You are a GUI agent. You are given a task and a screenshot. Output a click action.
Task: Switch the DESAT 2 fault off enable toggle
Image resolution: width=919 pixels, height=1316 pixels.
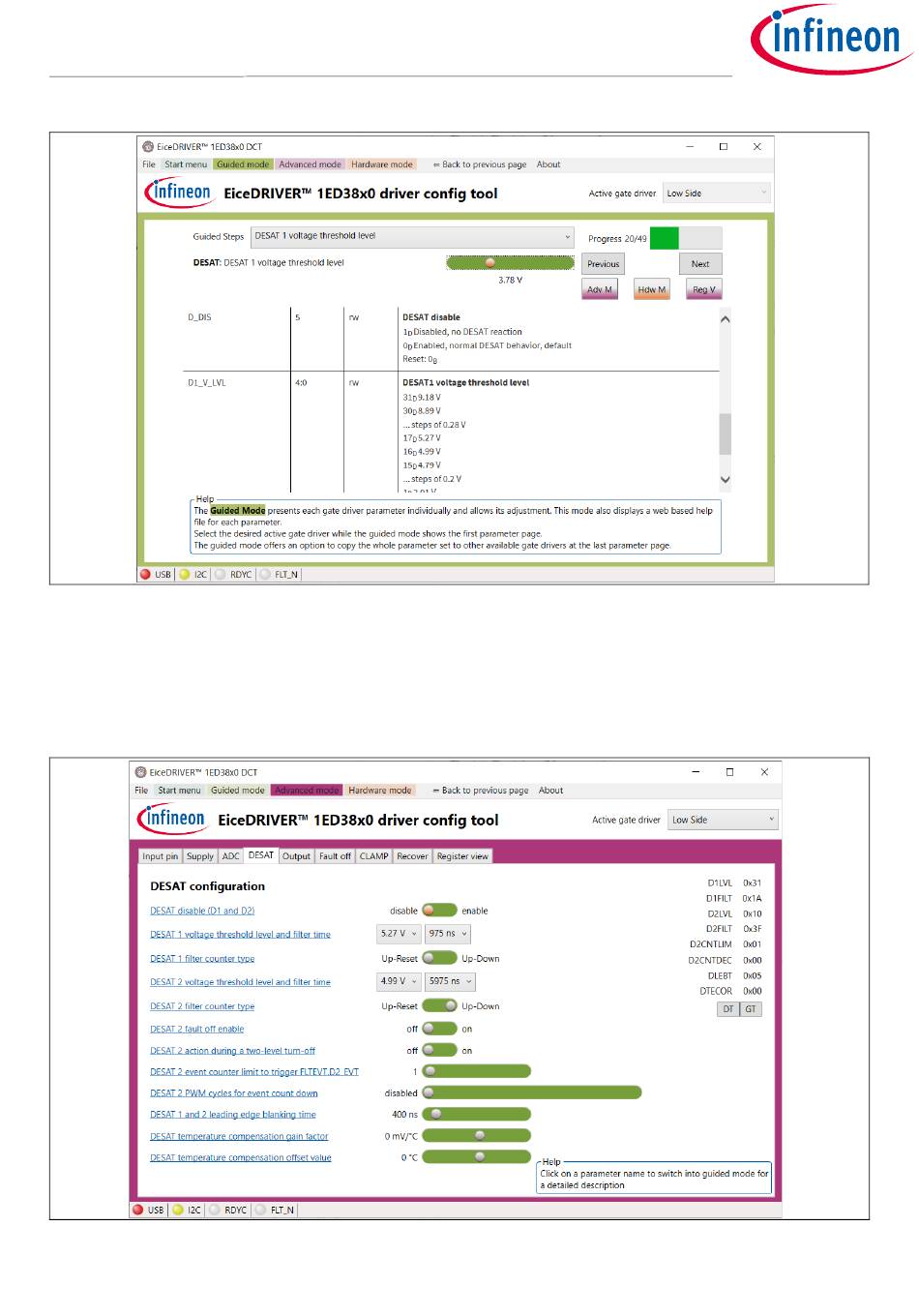tap(439, 1029)
